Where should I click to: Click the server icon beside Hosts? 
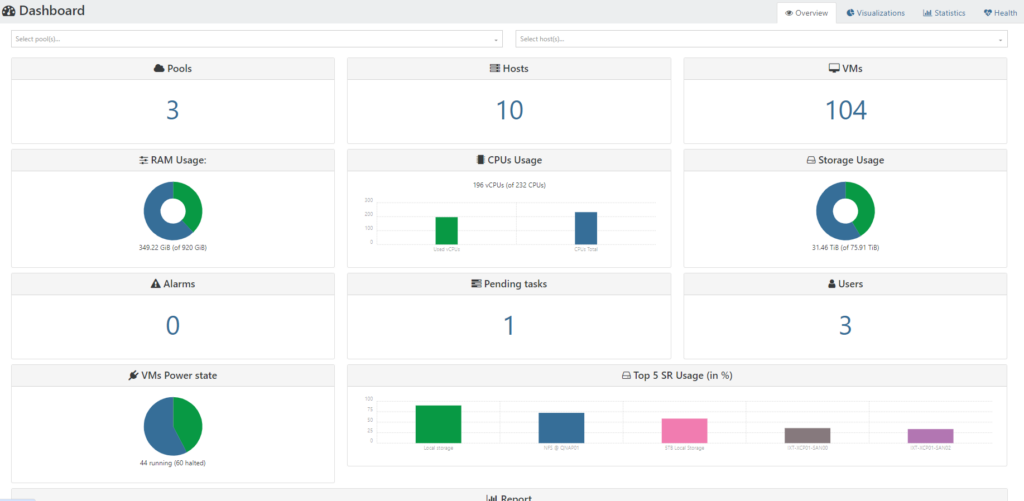(x=494, y=69)
